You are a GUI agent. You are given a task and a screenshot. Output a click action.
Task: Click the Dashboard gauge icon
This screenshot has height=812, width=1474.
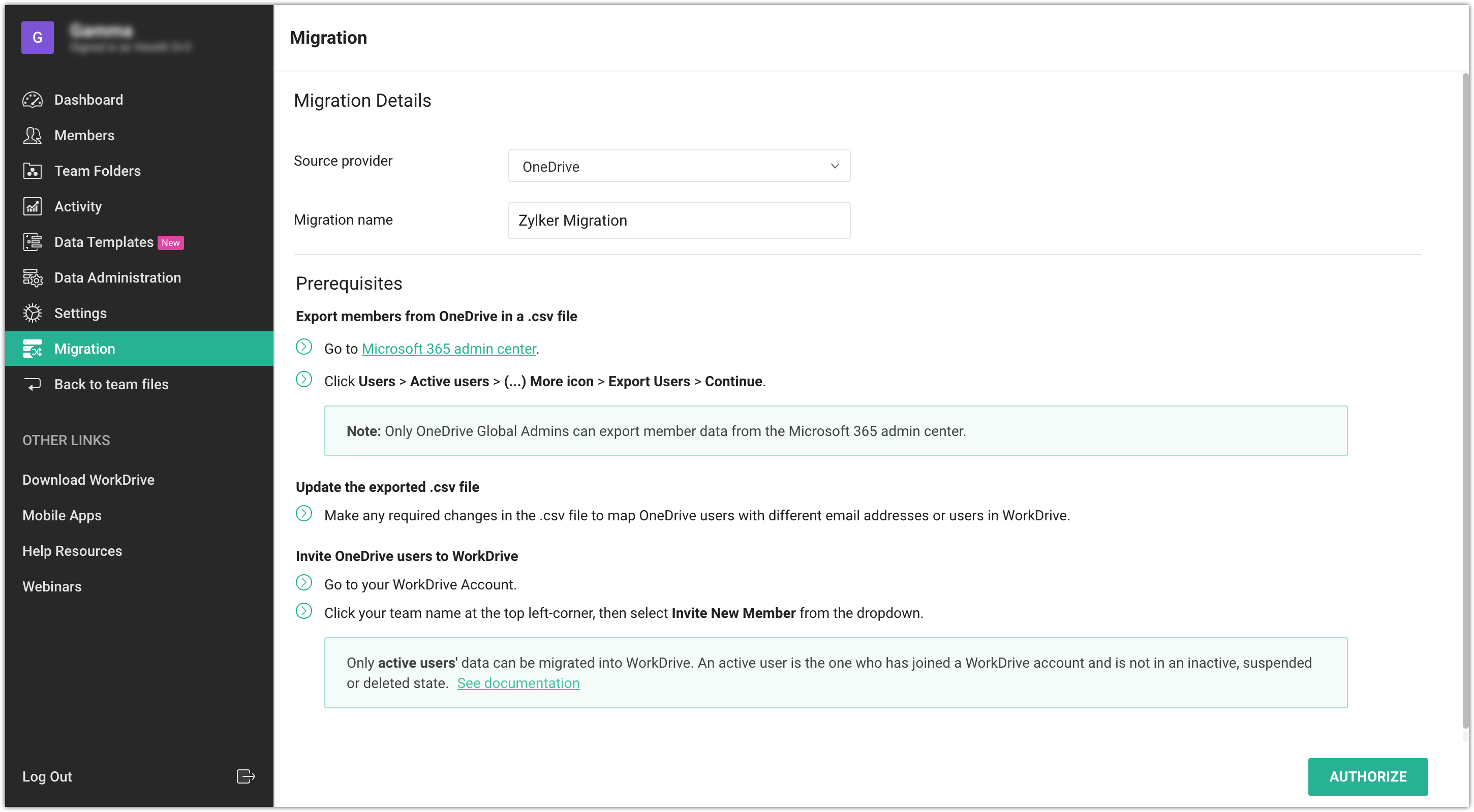coord(32,100)
